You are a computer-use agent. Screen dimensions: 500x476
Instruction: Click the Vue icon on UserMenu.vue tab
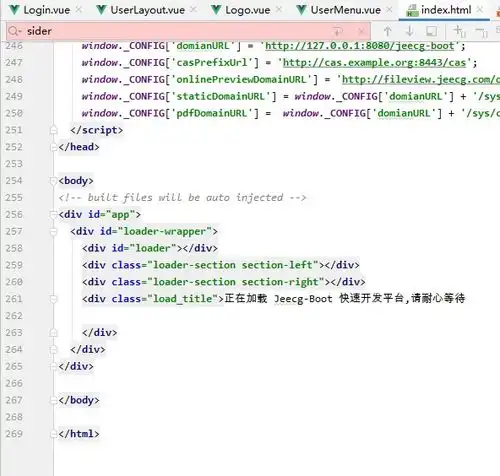302,10
